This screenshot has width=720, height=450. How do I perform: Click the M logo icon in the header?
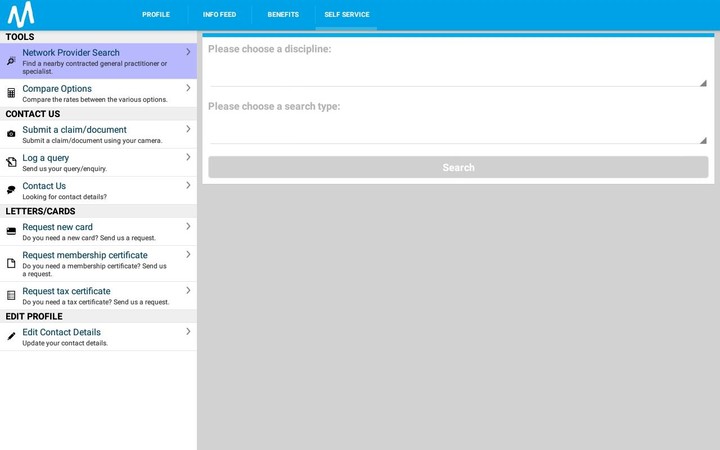coord(21,15)
